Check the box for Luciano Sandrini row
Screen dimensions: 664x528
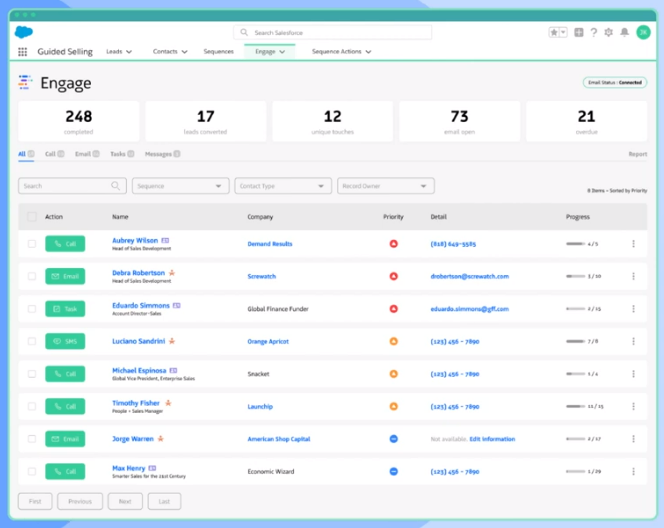(32, 341)
